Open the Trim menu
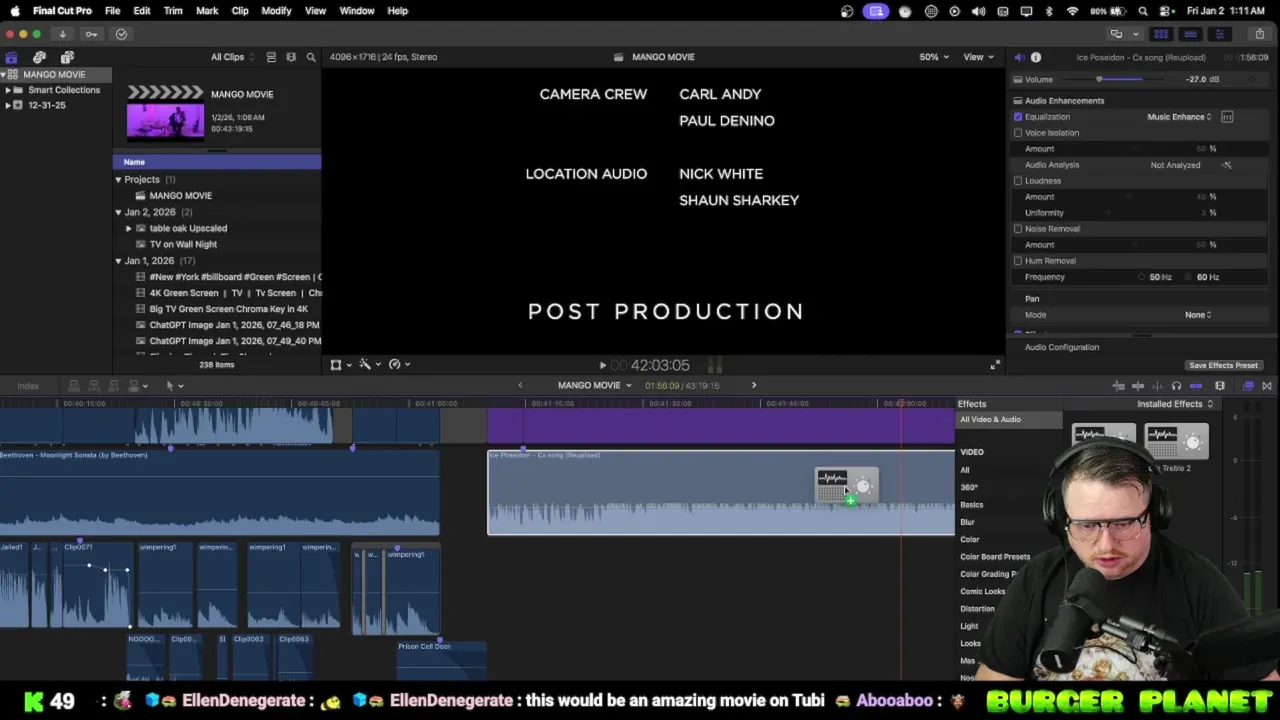 173,11
